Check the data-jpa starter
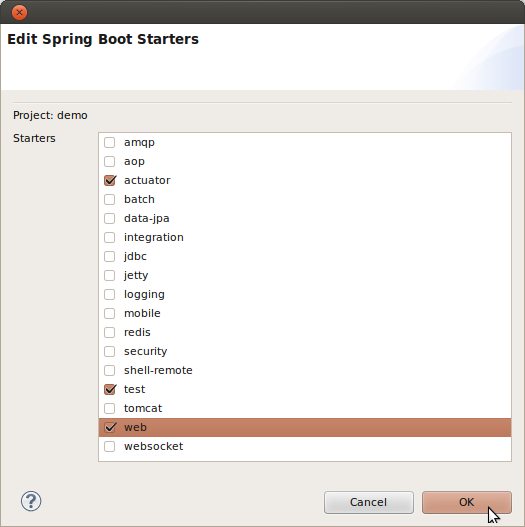The height and width of the screenshot is (527, 525). [110, 218]
